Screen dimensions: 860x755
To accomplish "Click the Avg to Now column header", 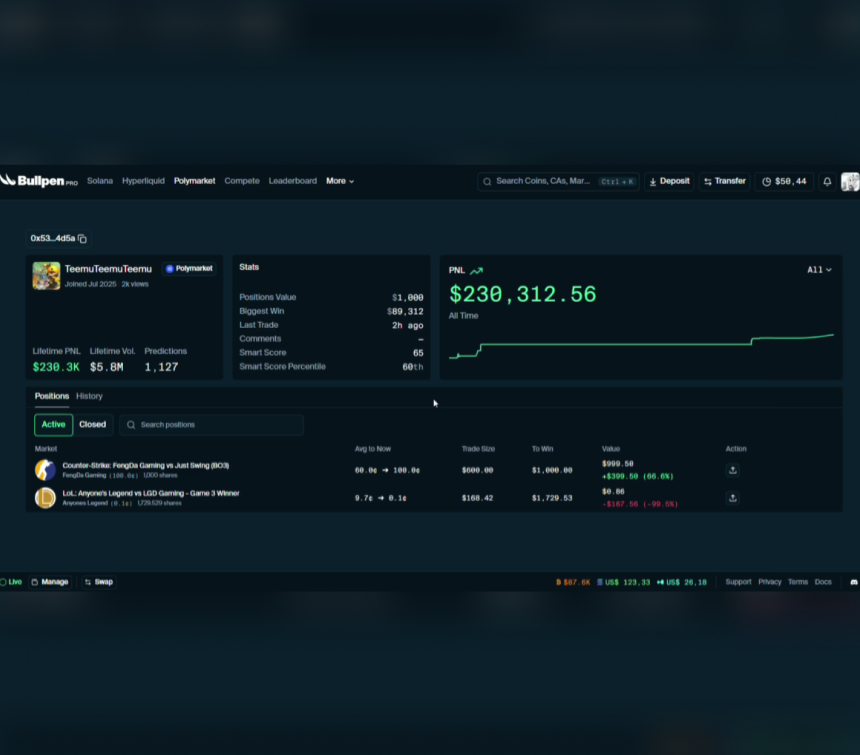I will tap(373, 449).
